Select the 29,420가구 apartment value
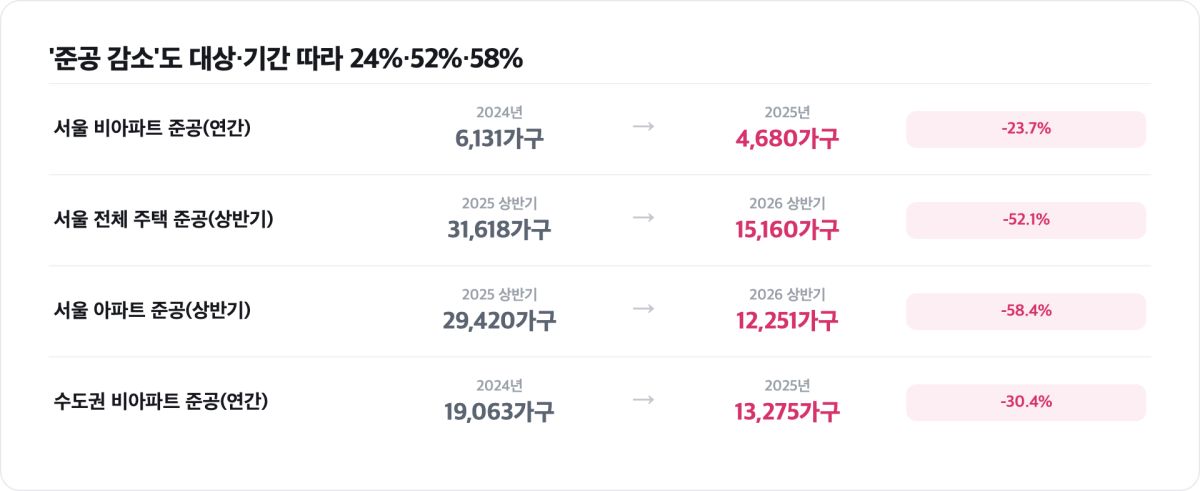The width and height of the screenshot is (1200, 491). 499,321
